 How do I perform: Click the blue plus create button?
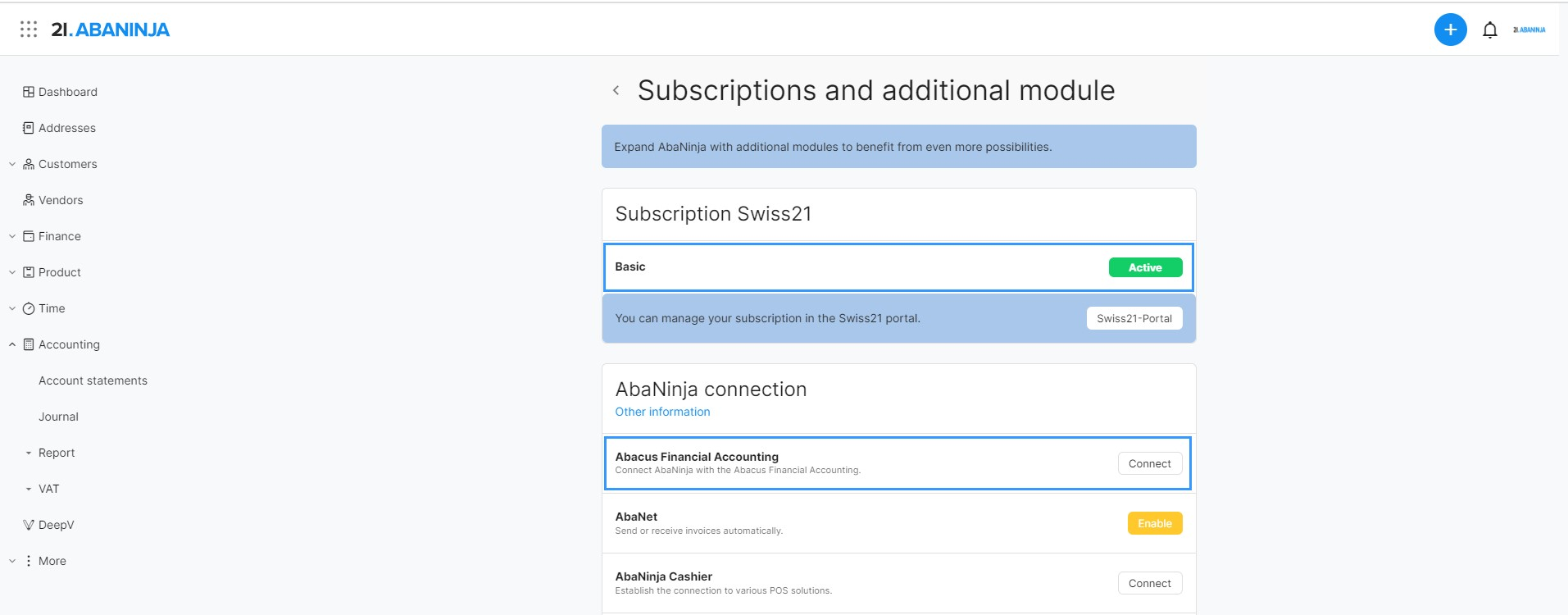click(1450, 30)
